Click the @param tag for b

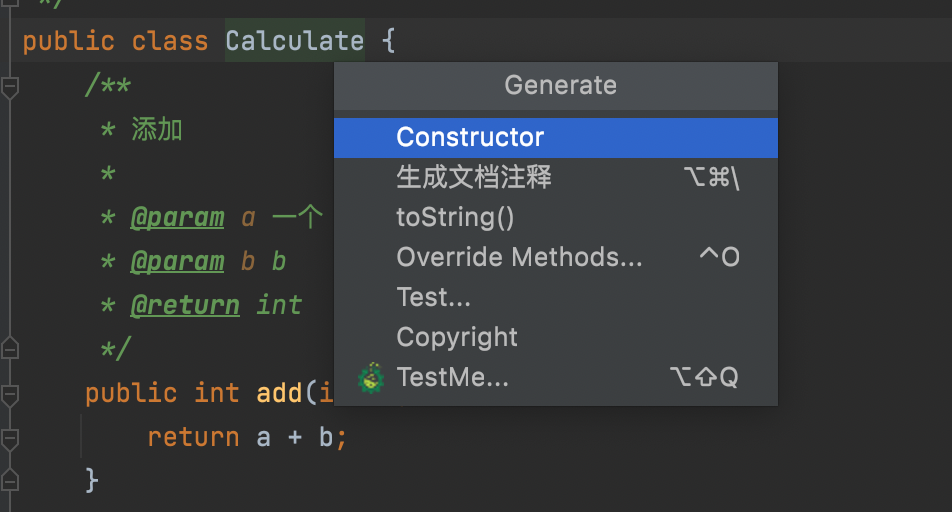[177, 261]
